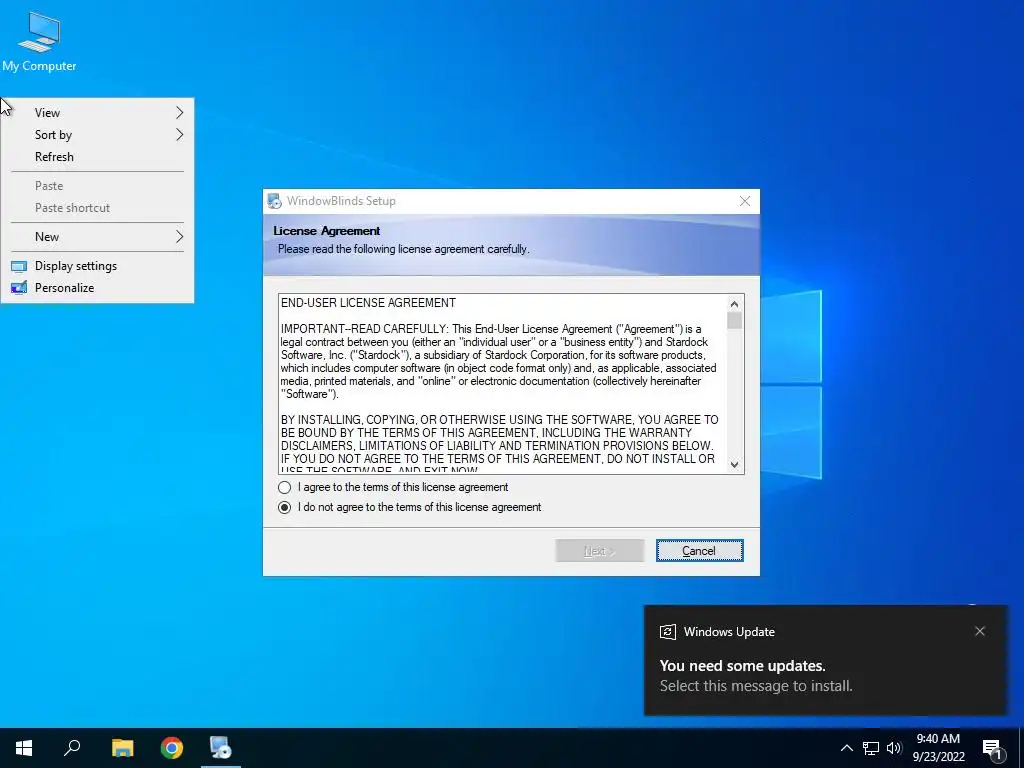Click the Paste entry in context menu
Screen dimensions: 1024x768
[x=97, y=186]
